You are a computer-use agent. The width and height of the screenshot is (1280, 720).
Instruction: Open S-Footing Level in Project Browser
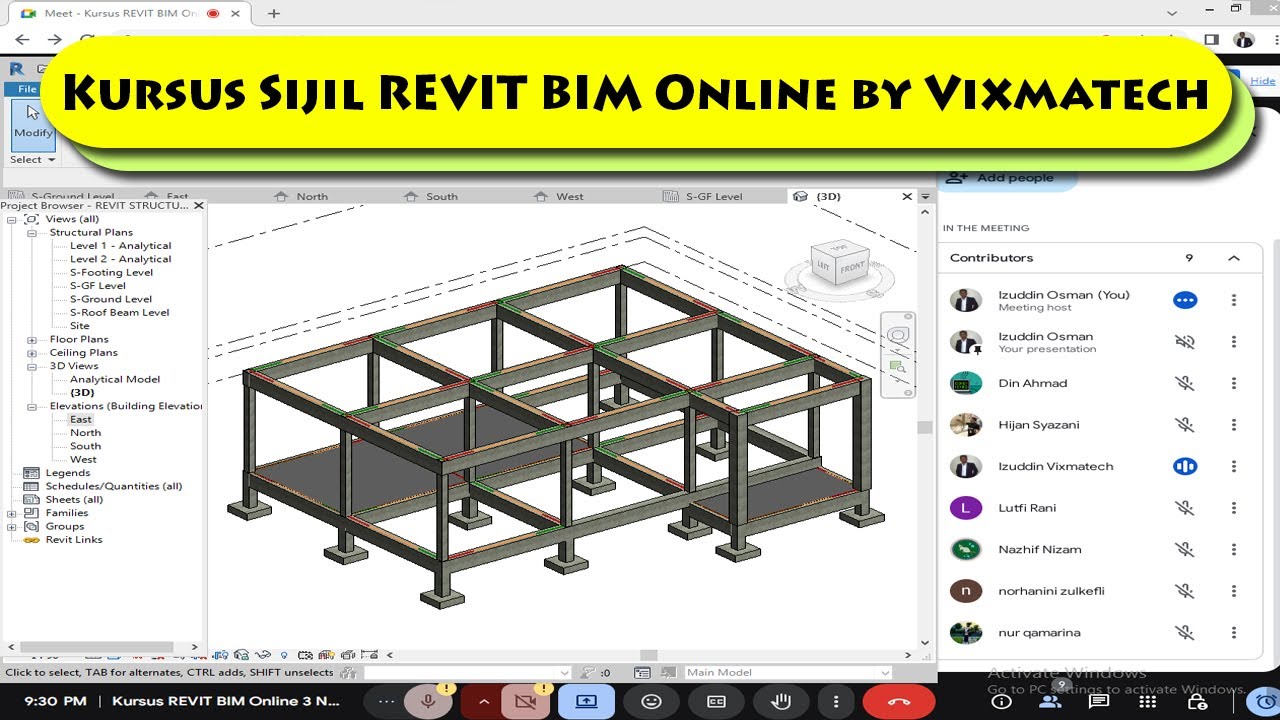click(x=111, y=272)
